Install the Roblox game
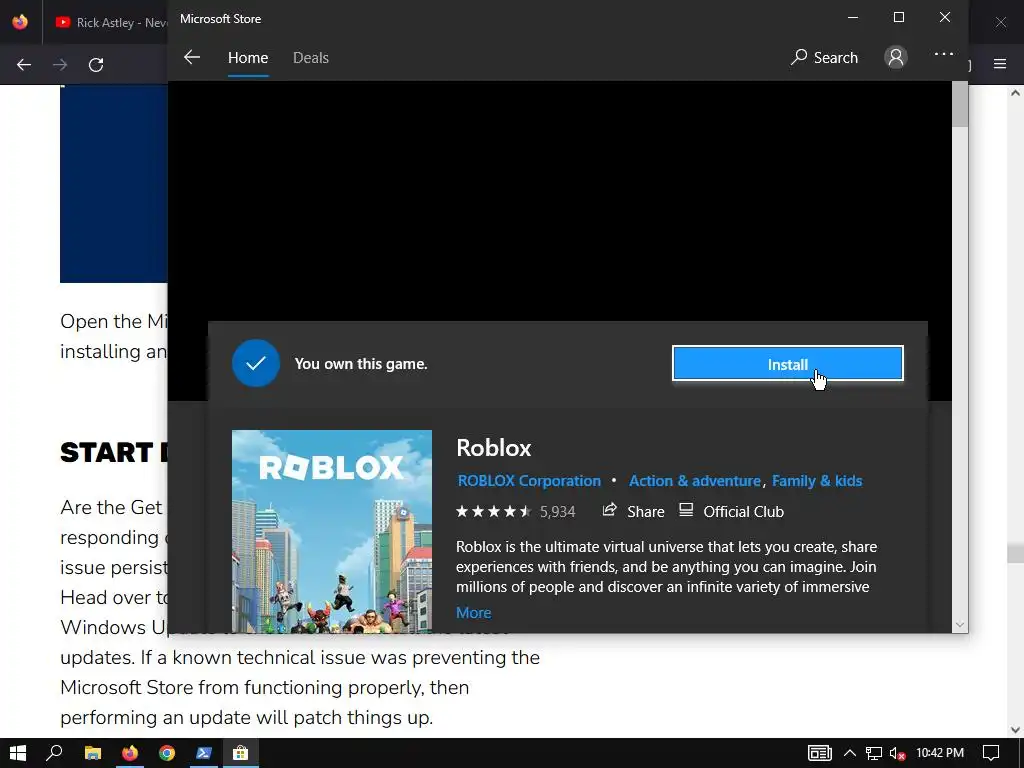Image resolution: width=1024 pixels, height=768 pixels. (x=788, y=363)
